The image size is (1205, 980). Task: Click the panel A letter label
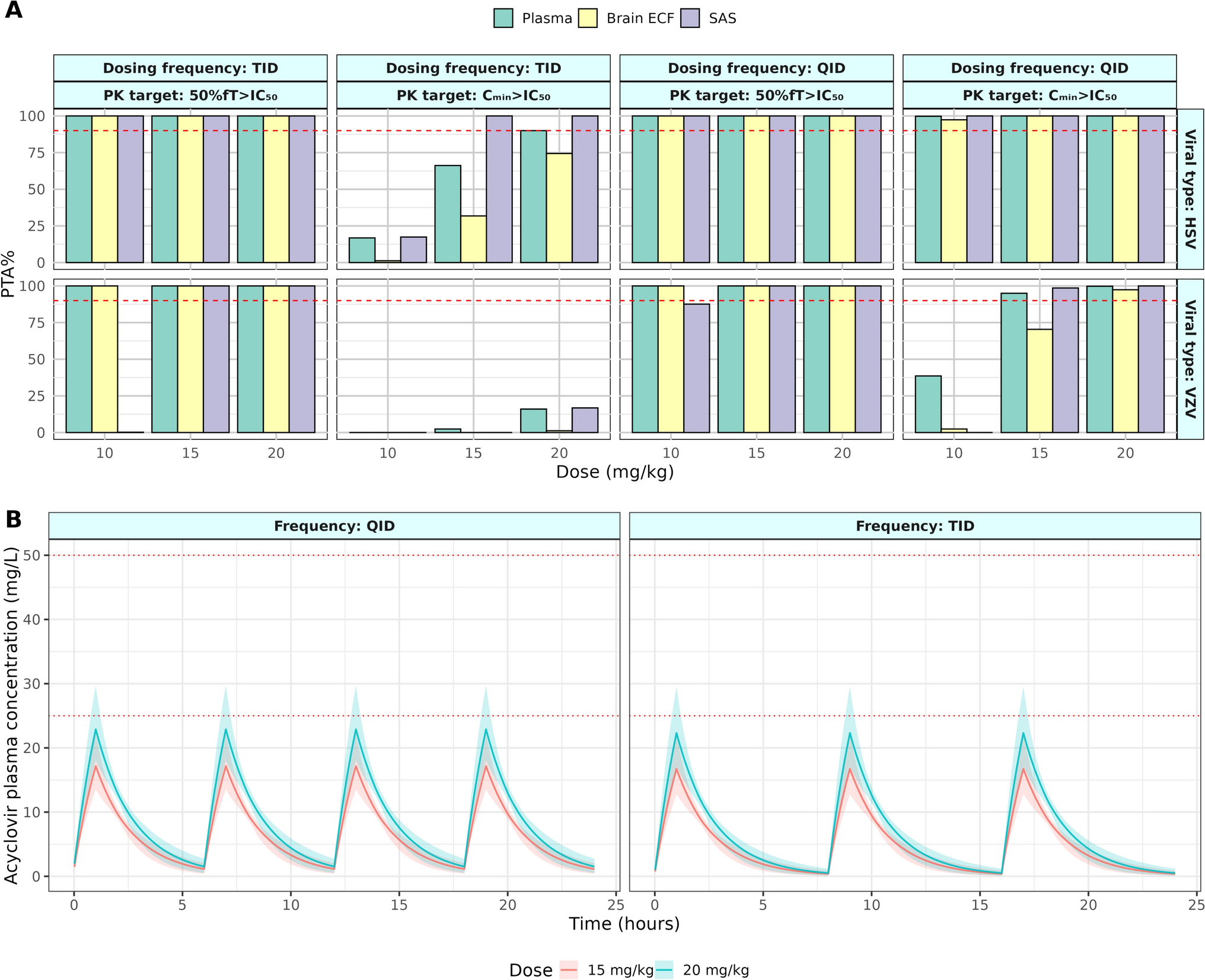pos(13,10)
